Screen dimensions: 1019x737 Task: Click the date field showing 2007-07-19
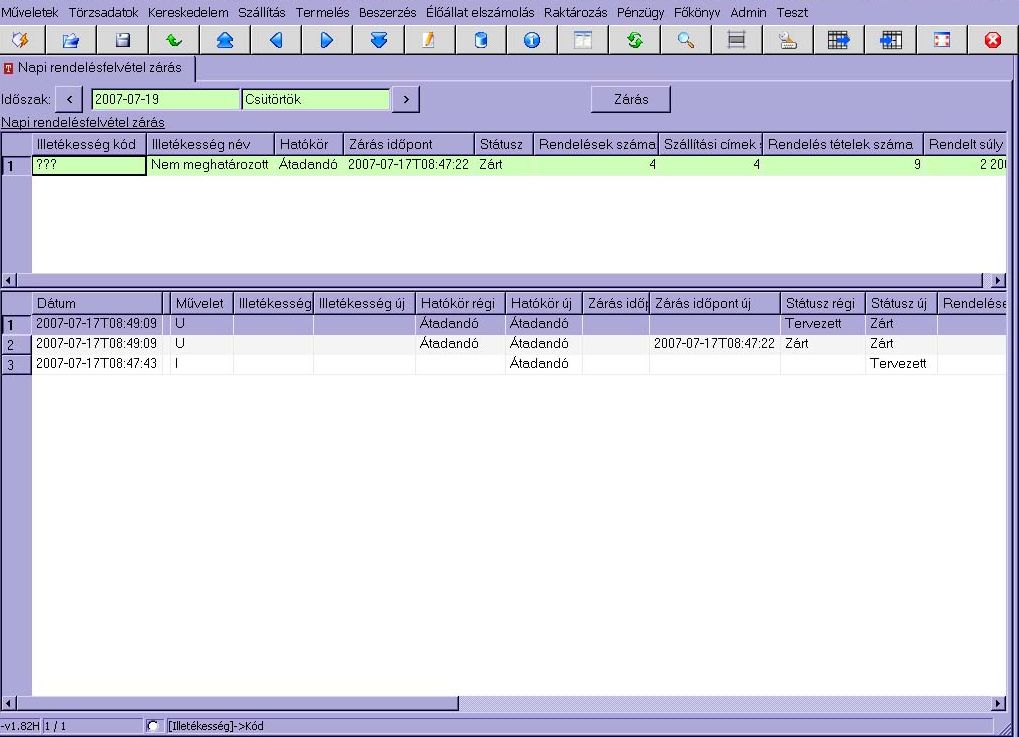(165, 99)
